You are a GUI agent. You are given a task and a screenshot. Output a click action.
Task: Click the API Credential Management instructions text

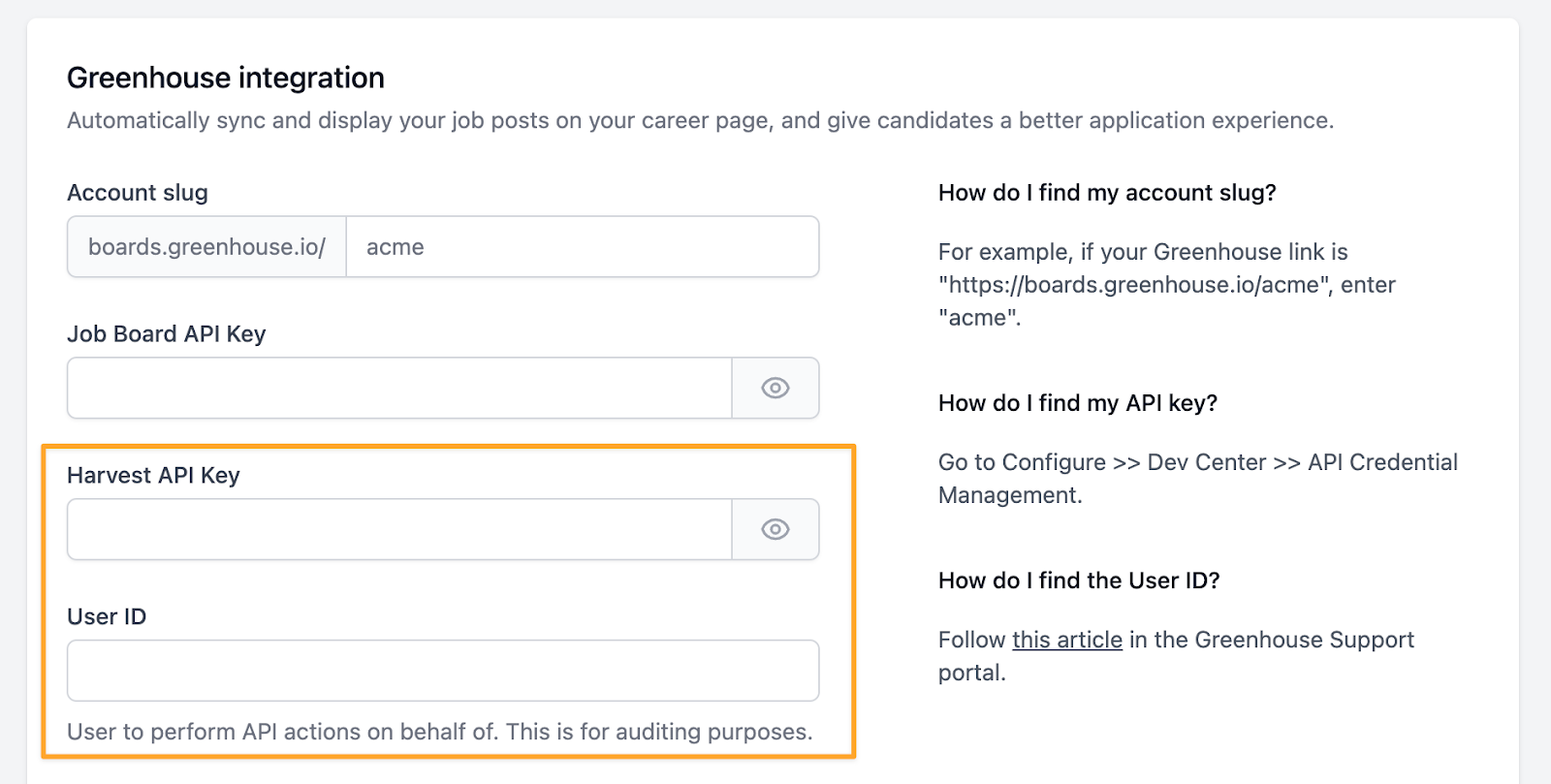point(1198,479)
